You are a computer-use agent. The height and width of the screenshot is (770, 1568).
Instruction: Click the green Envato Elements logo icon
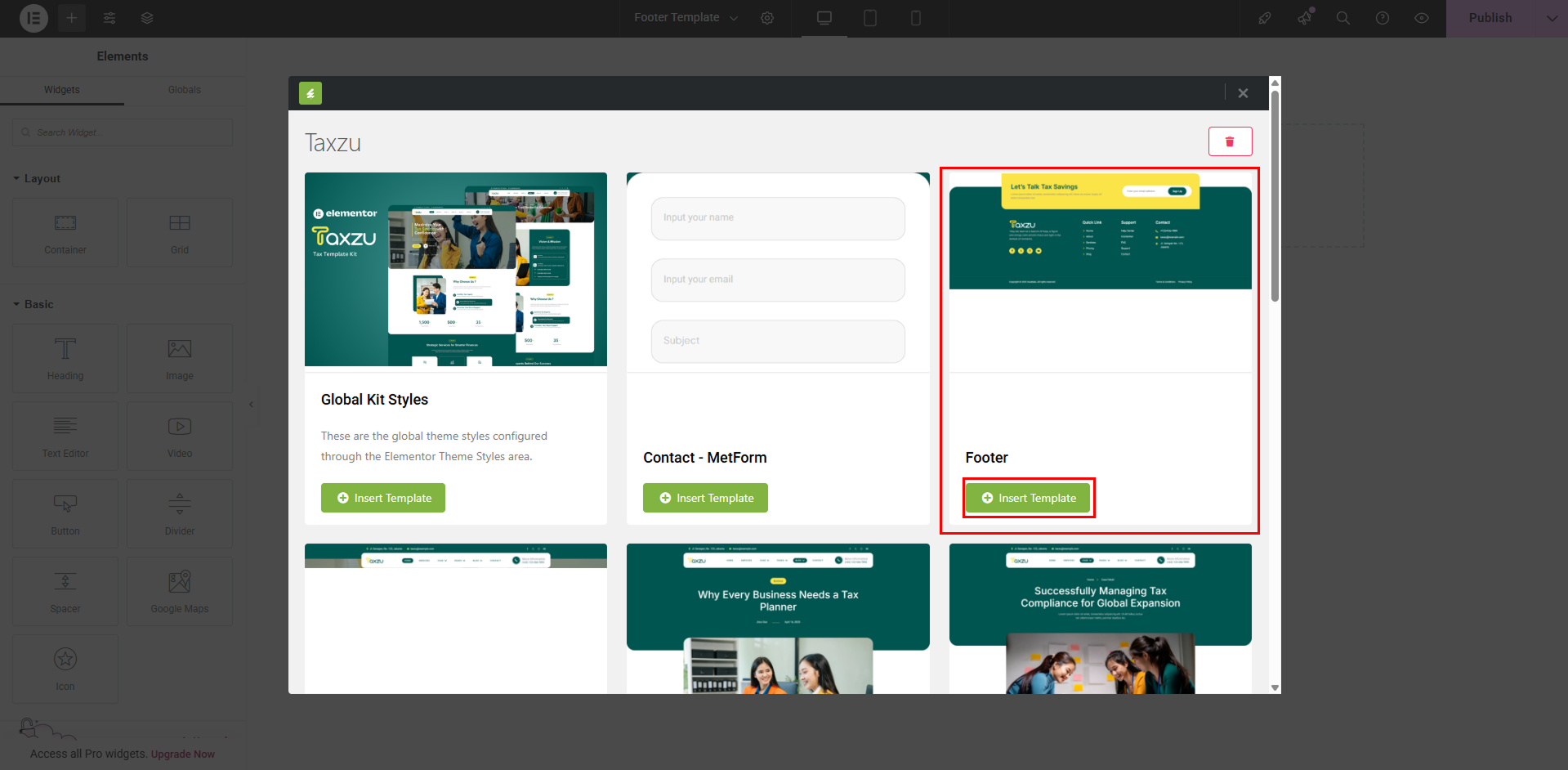point(310,93)
